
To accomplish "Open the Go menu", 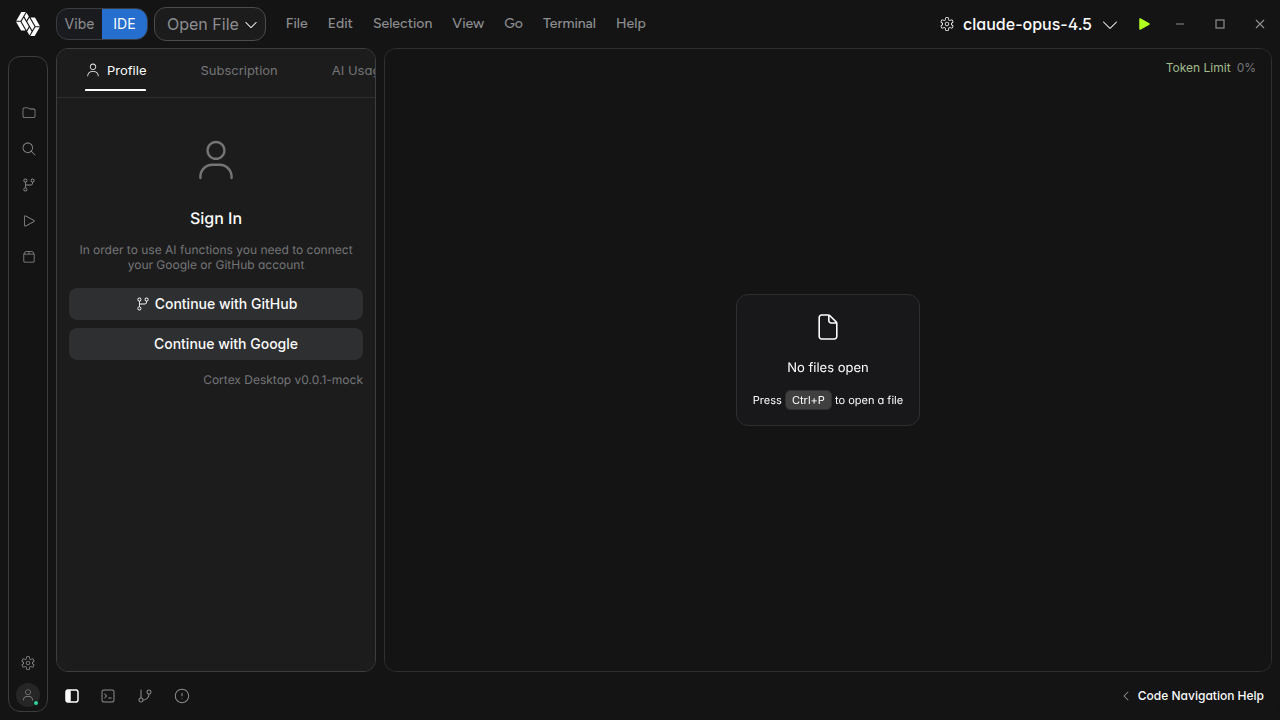I will 514,23.
